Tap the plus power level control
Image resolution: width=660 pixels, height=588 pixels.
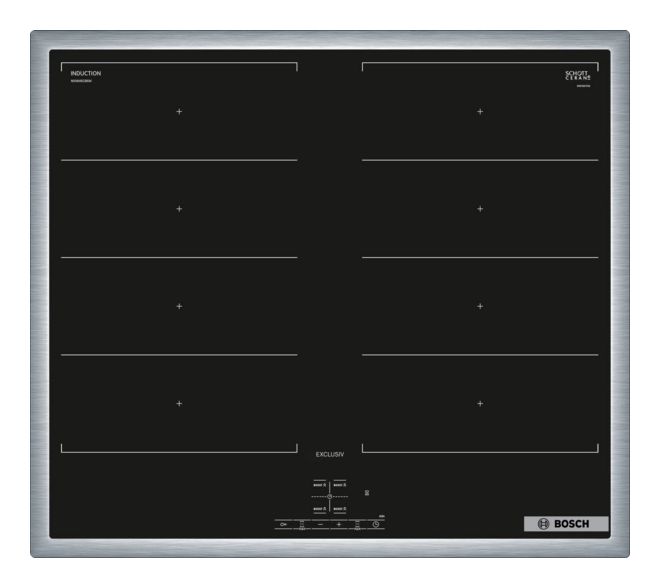click(339, 524)
